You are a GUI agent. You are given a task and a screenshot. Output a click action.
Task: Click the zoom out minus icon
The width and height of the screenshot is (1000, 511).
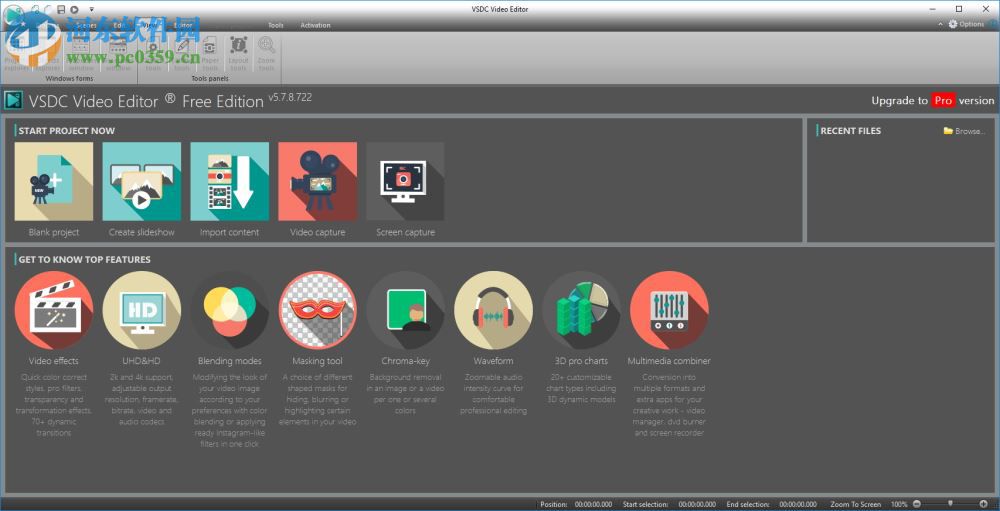coord(917,504)
